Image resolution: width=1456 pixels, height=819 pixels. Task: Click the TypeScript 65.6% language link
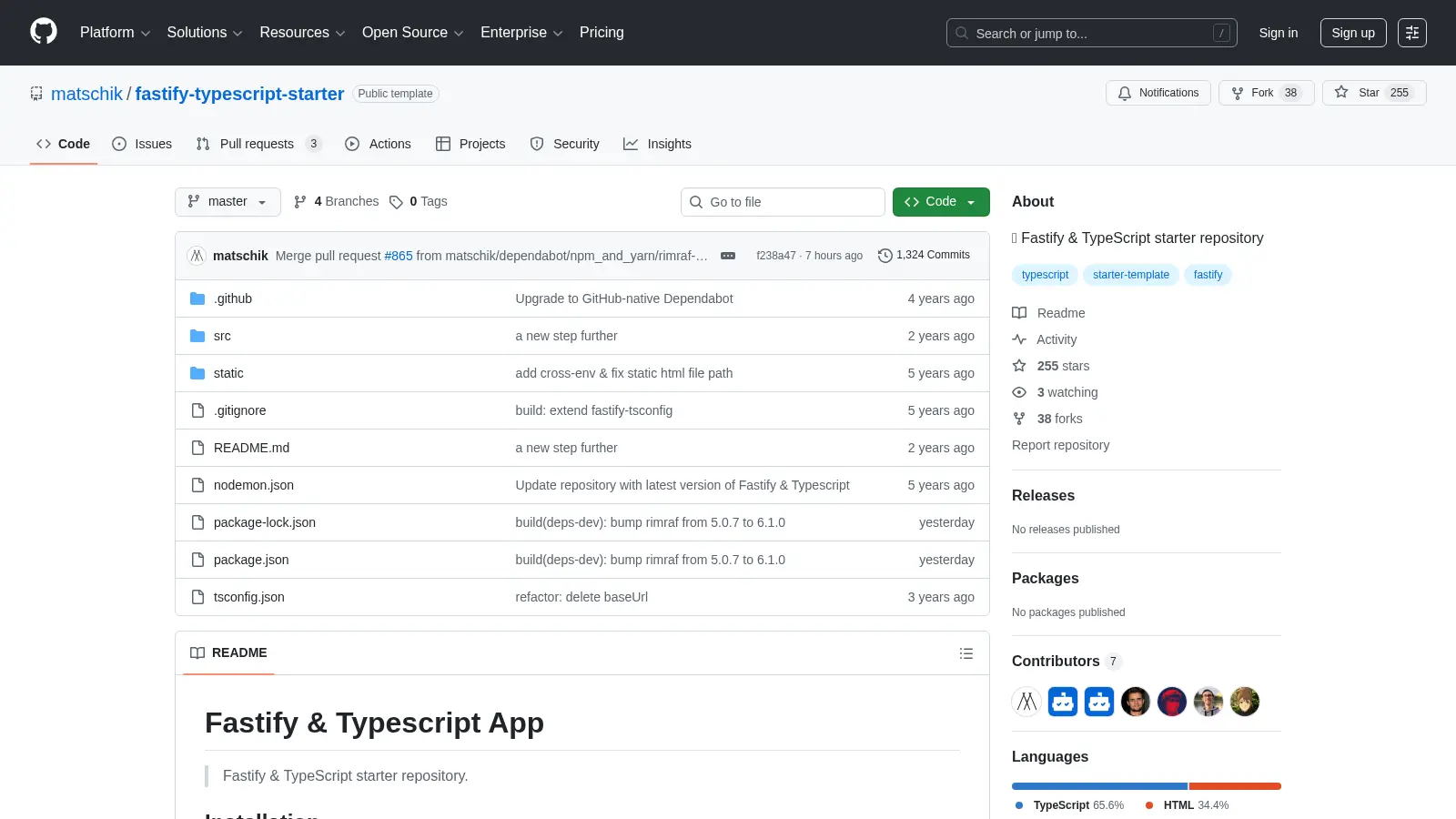click(1070, 805)
